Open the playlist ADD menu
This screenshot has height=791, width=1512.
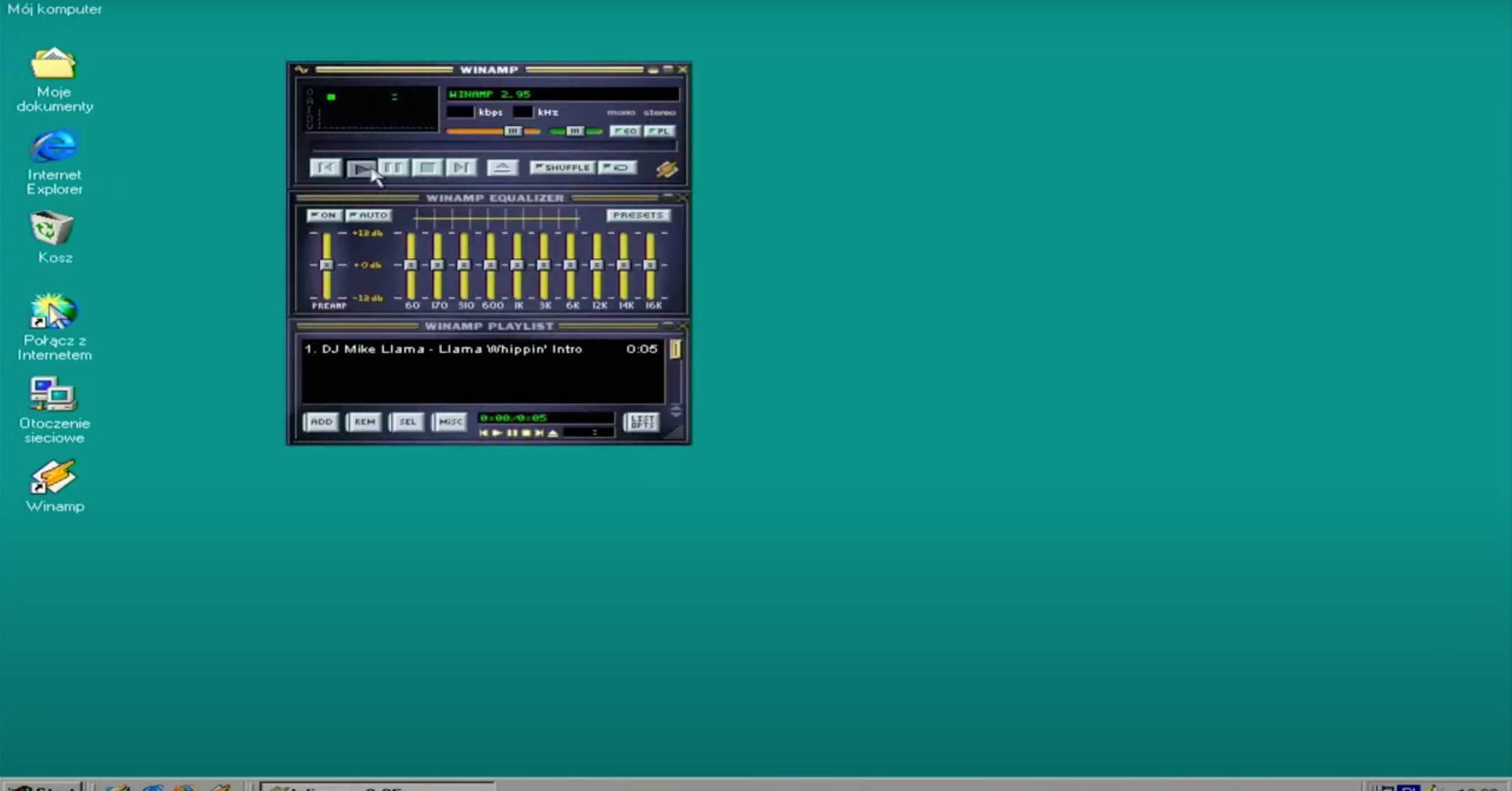pyautogui.click(x=321, y=421)
